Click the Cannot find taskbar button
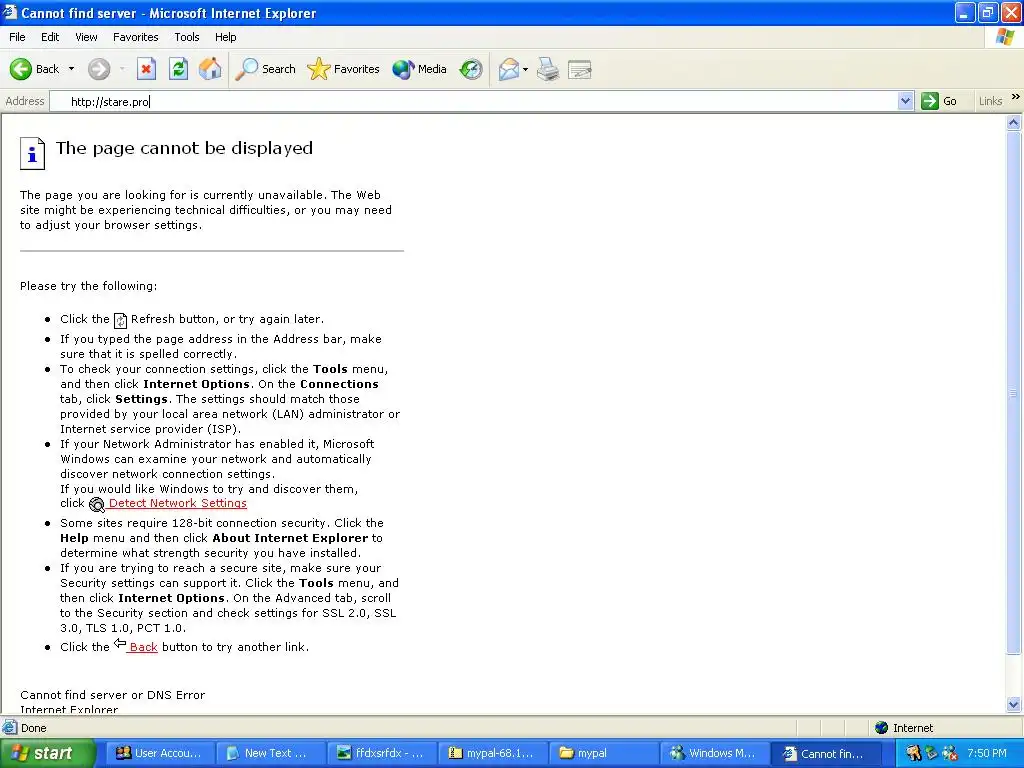1024x768 pixels. (x=826, y=753)
